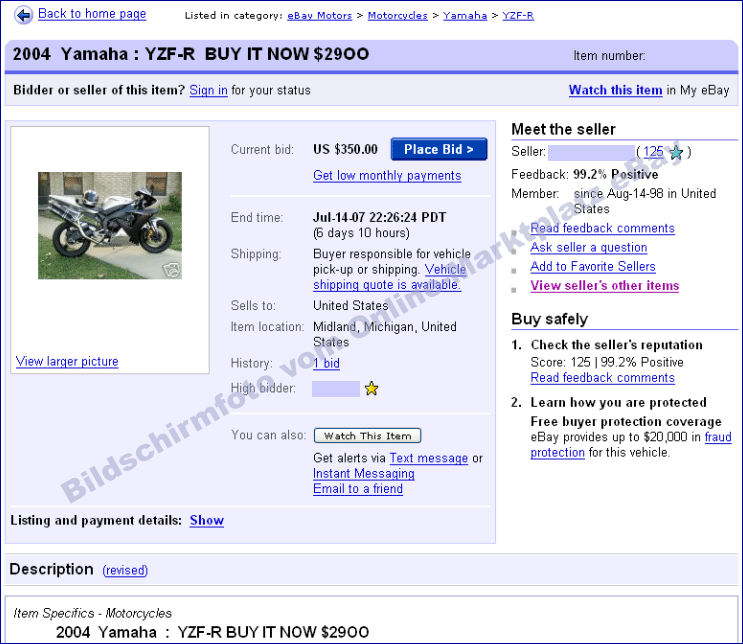The width and height of the screenshot is (743, 644).
Task: Open eBay Motors category link
Action: 319,16
